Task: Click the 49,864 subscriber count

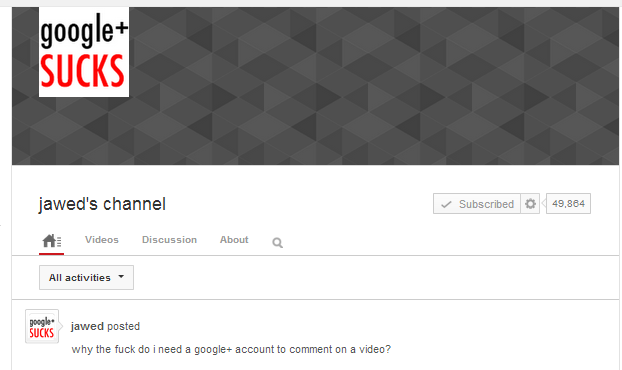Action: (x=568, y=203)
